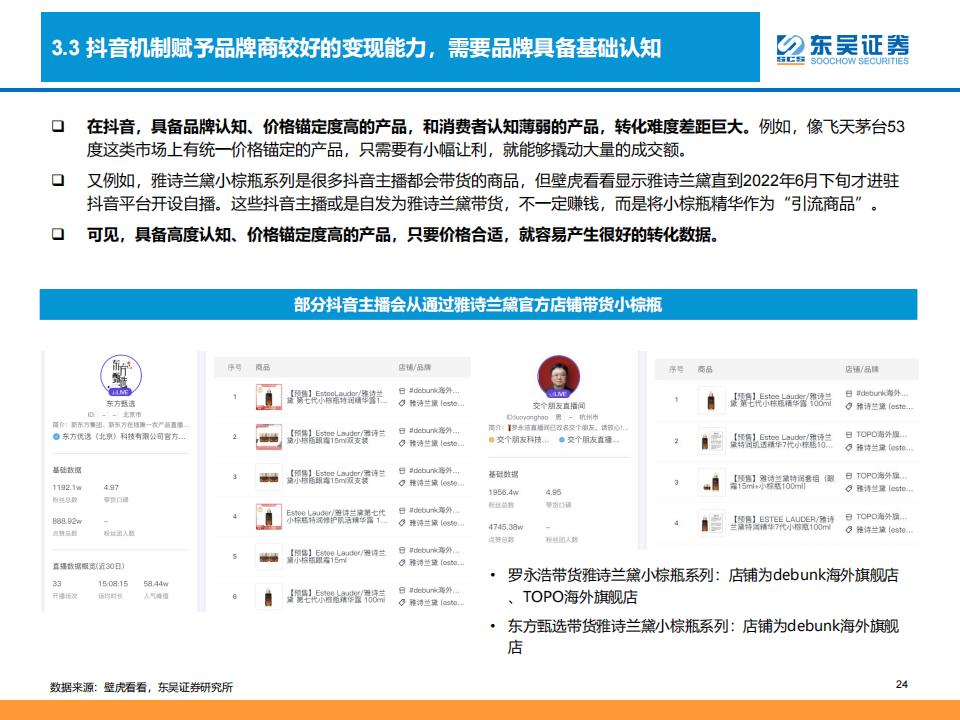Viewport: 960px width, 720px height.
Task: Click 东方优选（北京）科技有限公司 verification link
Action: pyautogui.click(x=124, y=437)
